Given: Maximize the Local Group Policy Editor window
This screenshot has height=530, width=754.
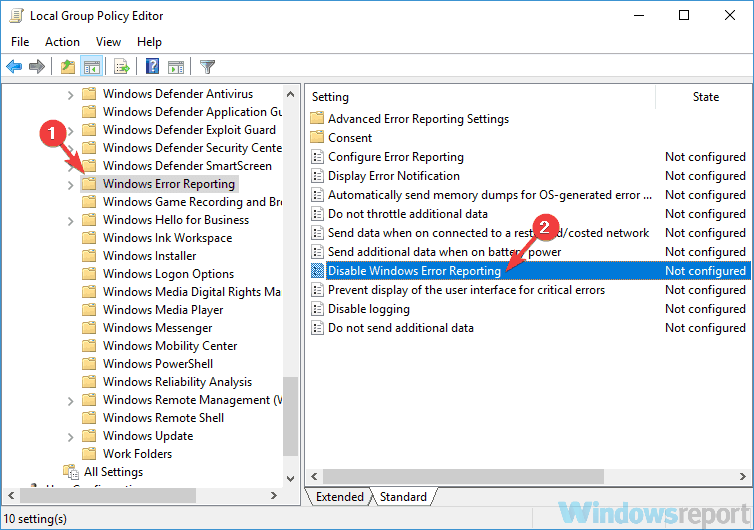Looking at the screenshot, I should pos(684,15).
